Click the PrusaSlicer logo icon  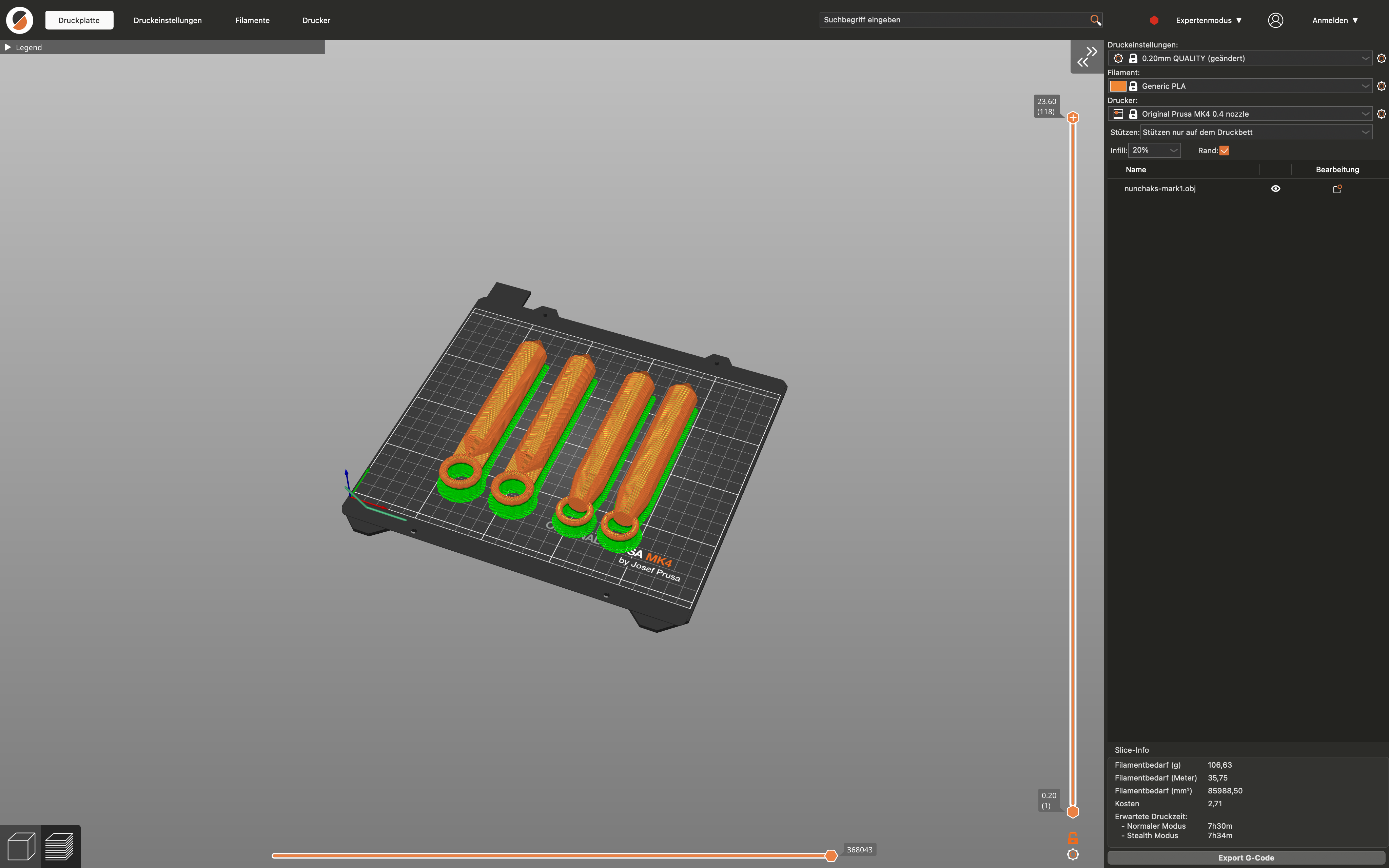20,20
